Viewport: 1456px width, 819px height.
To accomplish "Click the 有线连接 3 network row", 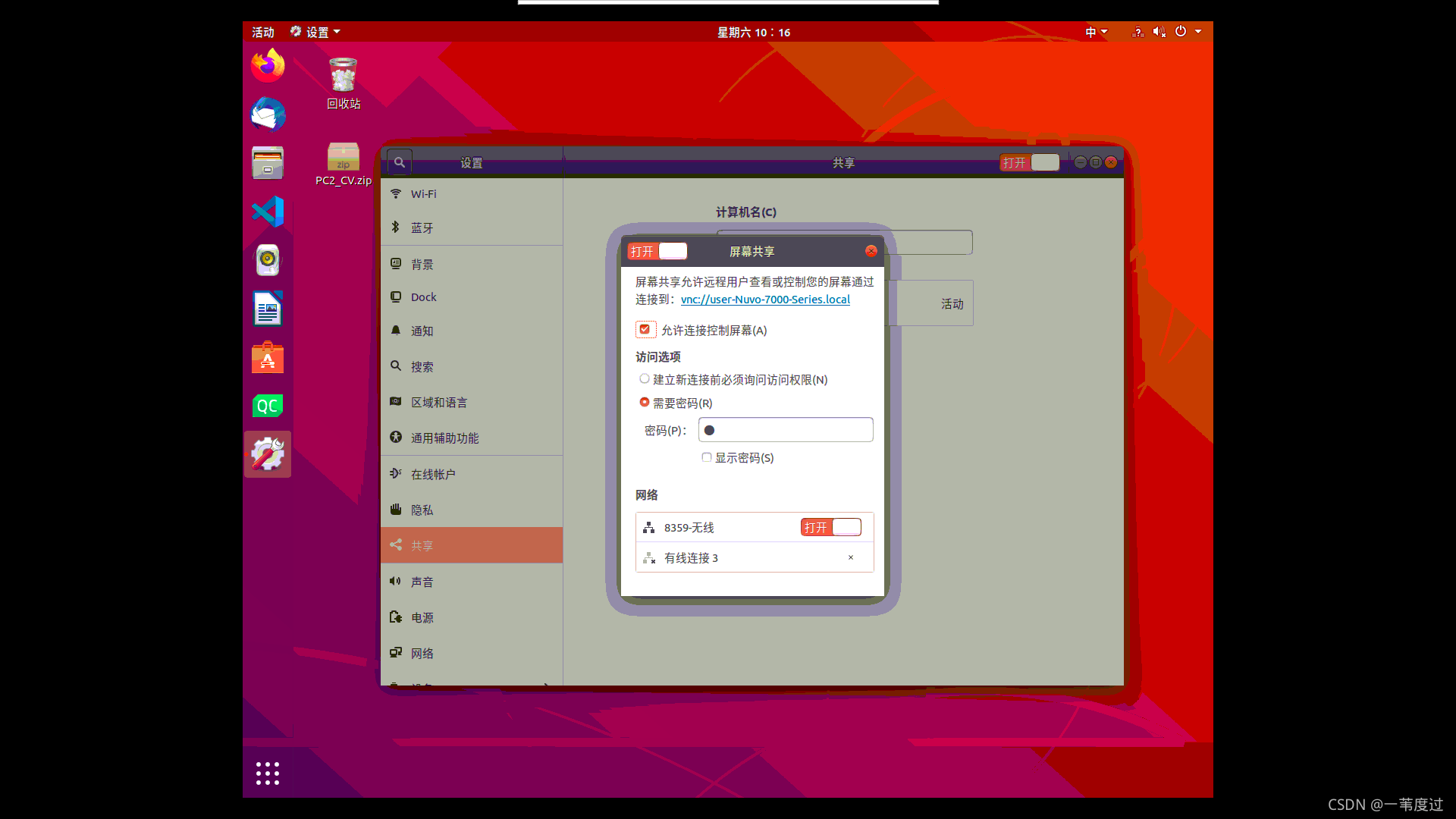I will 755,557.
